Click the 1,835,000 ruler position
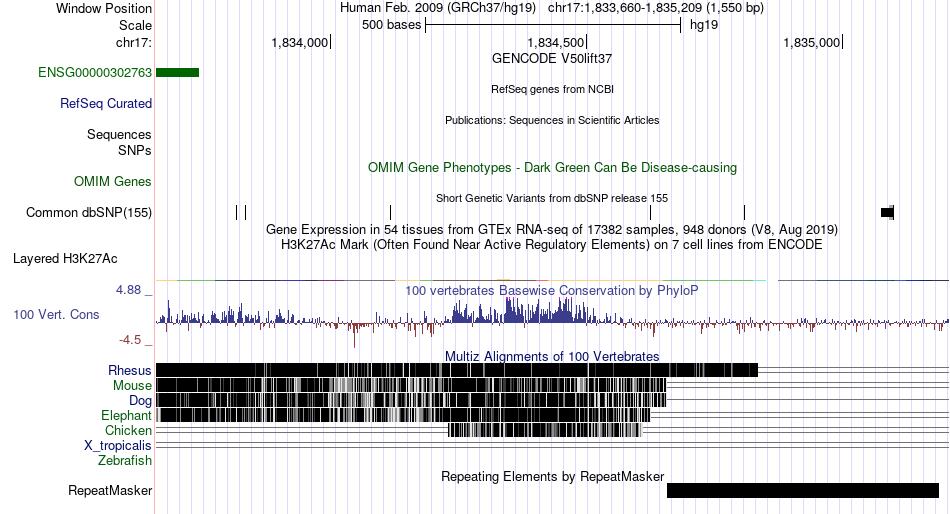The height and width of the screenshot is (514, 950). tap(812, 42)
